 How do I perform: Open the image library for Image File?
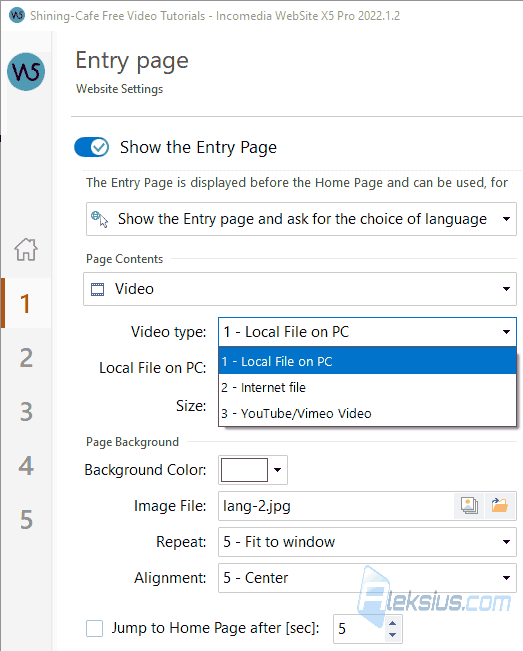(469, 506)
